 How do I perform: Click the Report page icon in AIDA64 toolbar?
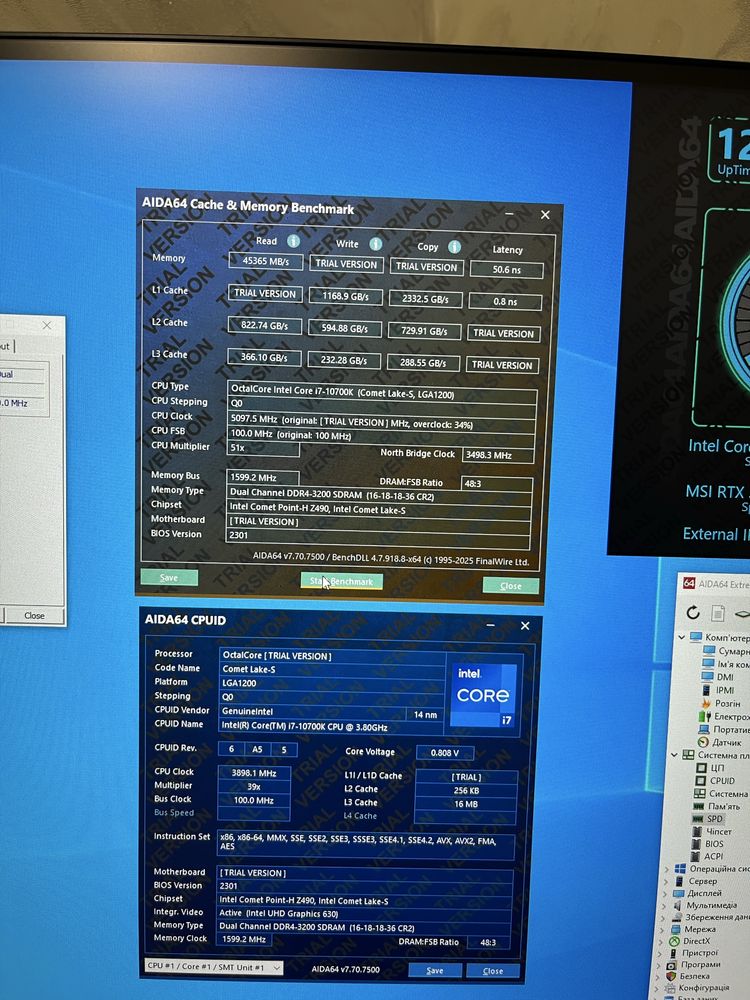(x=717, y=613)
